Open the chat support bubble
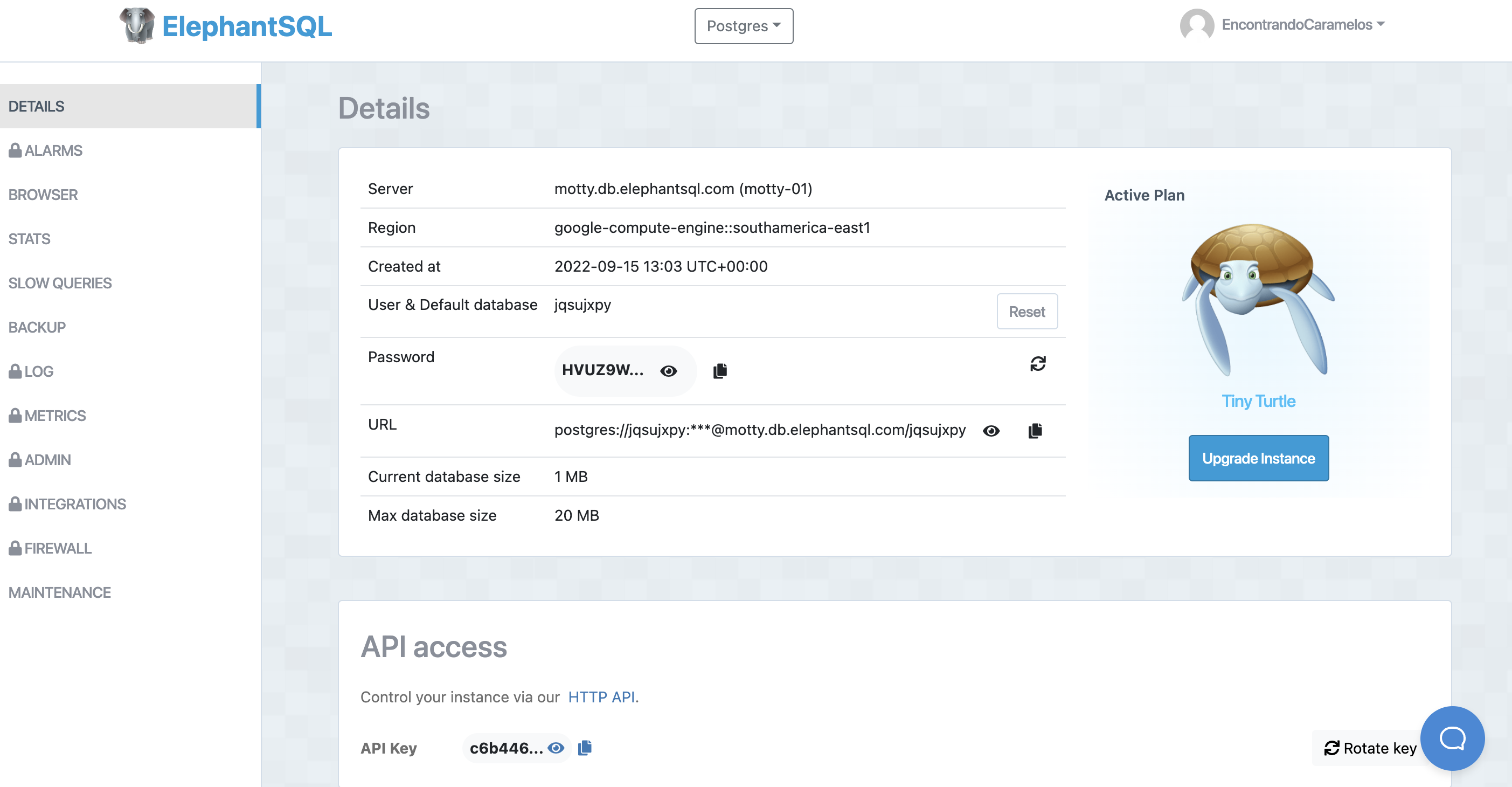The width and height of the screenshot is (1512, 787). point(1452,737)
